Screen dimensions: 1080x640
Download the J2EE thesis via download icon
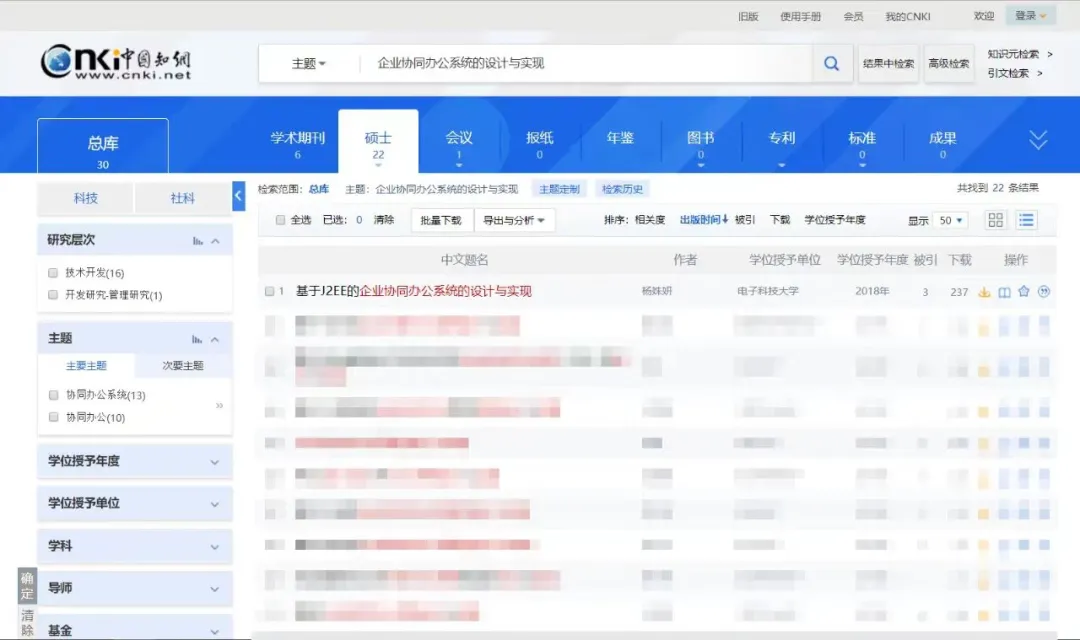point(984,292)
